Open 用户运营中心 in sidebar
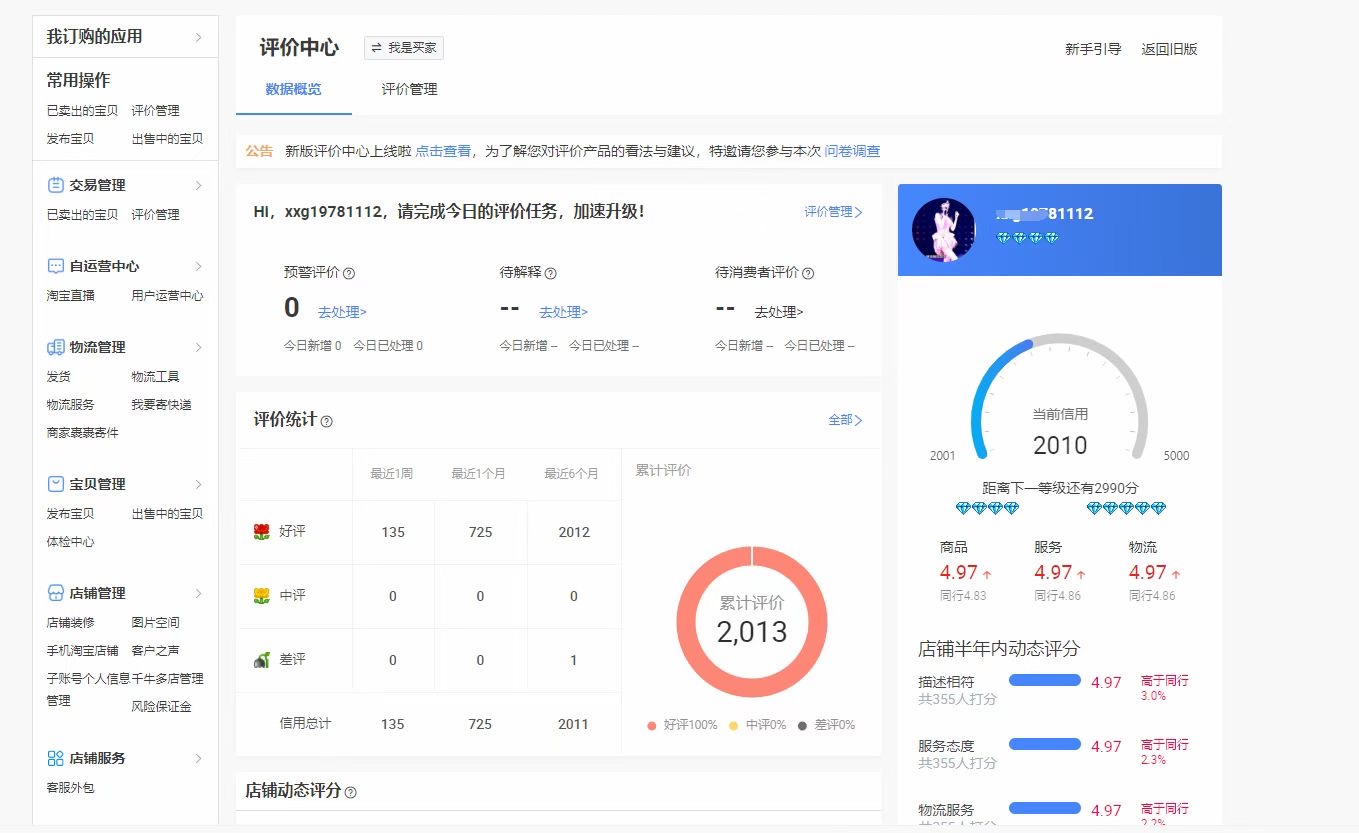The width and height of the screenshot is (1359, 833). (167, 296)
